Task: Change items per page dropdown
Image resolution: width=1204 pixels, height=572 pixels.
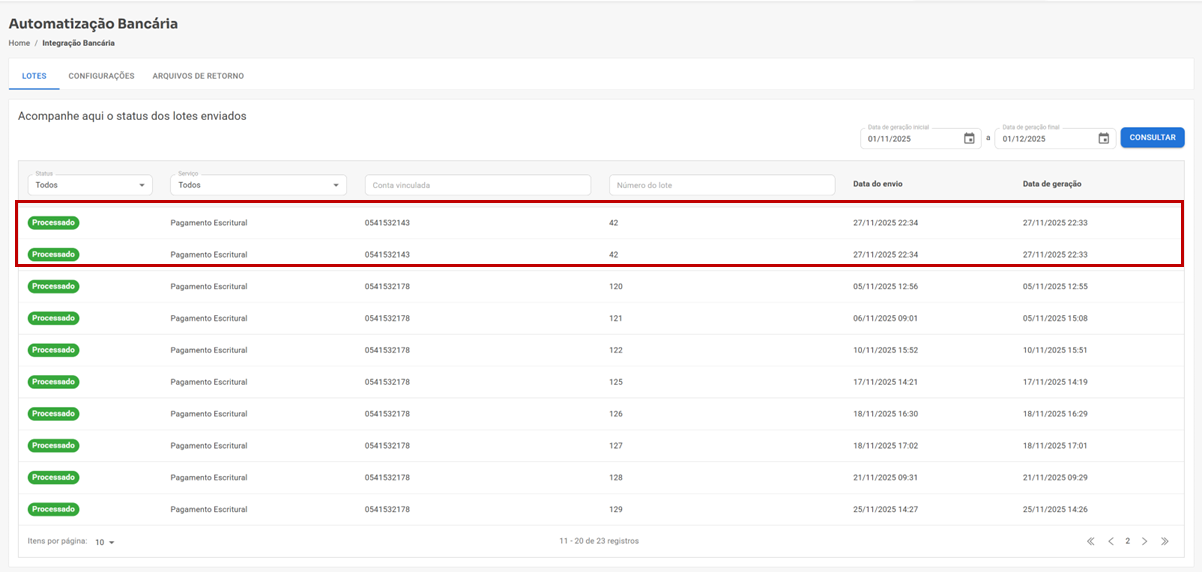Action: (105, 542)
